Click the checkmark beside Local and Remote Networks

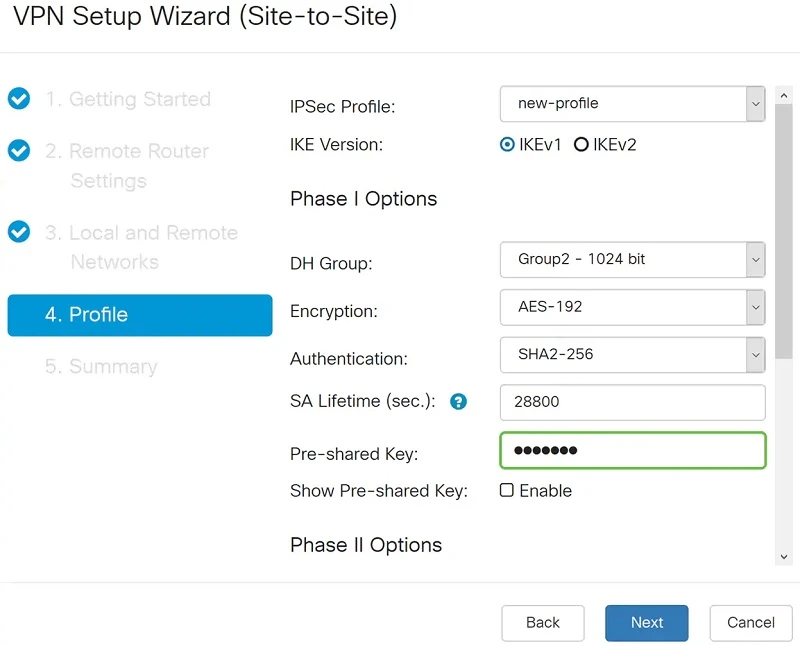pyautogui.click(x=19, y=232)
